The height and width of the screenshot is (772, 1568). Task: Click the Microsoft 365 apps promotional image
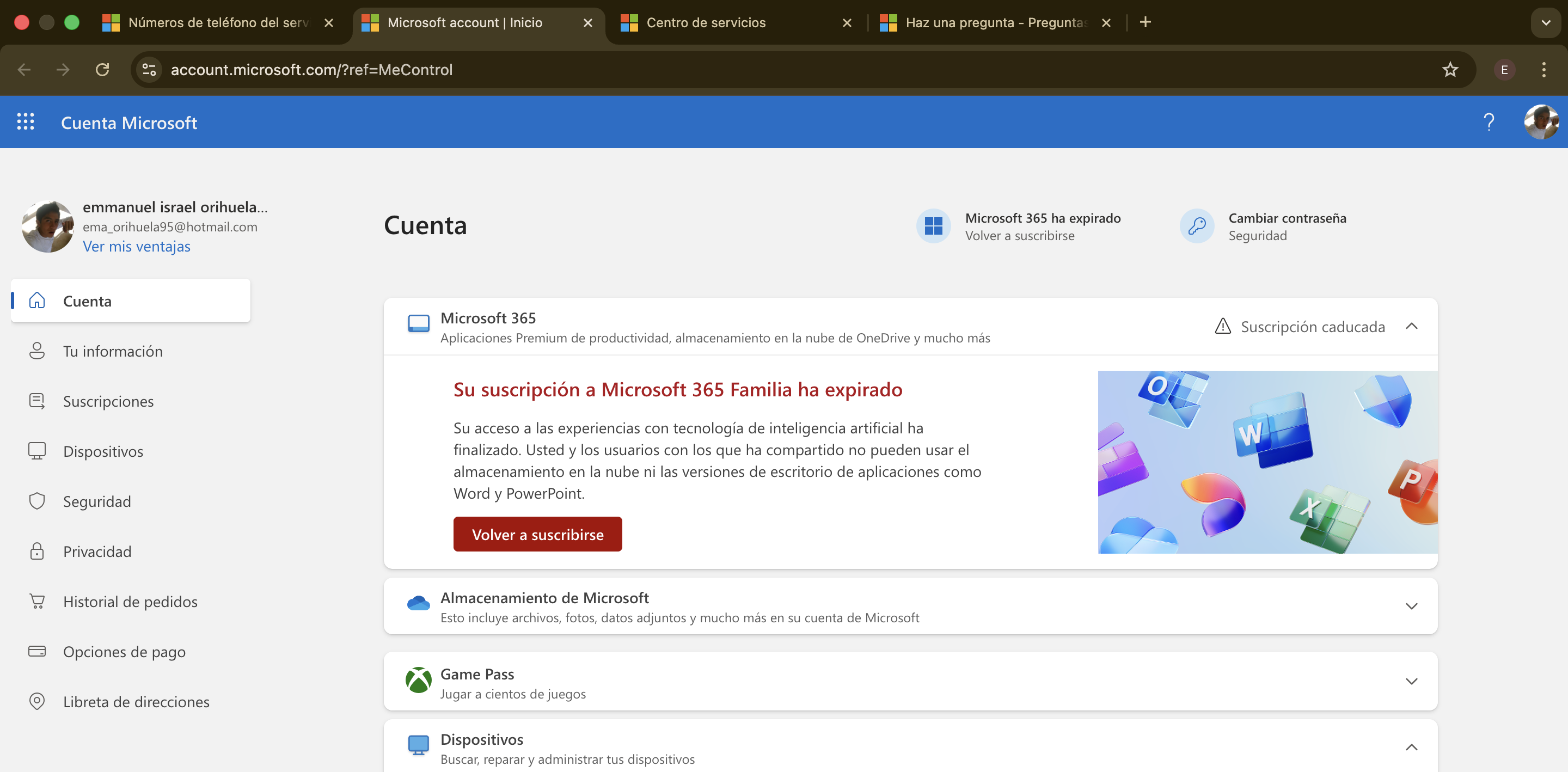(x=1267, y=462)
